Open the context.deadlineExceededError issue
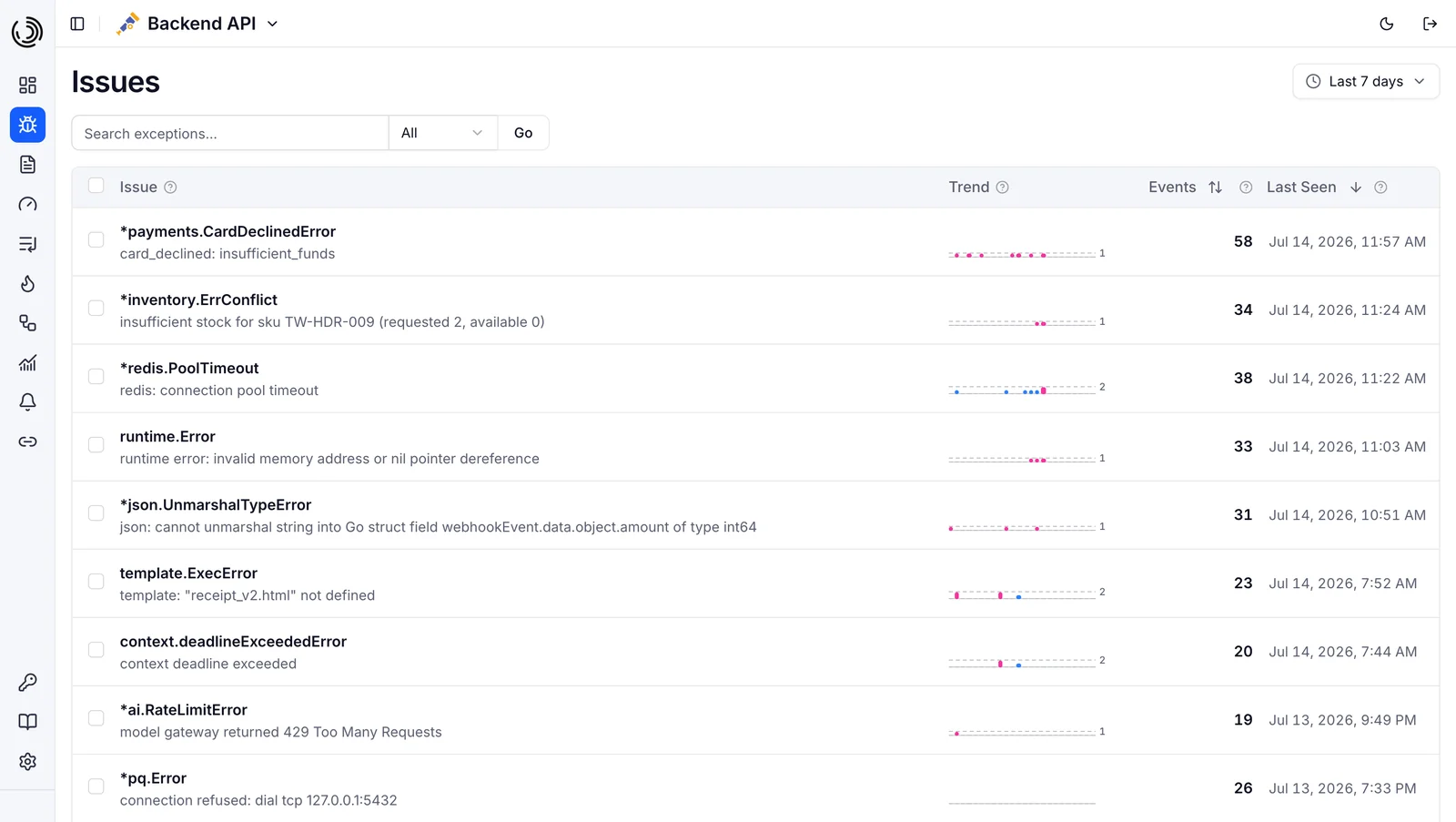Image resolution: width=1456 pixels, height=822 pixels. (x=233, y=641)
